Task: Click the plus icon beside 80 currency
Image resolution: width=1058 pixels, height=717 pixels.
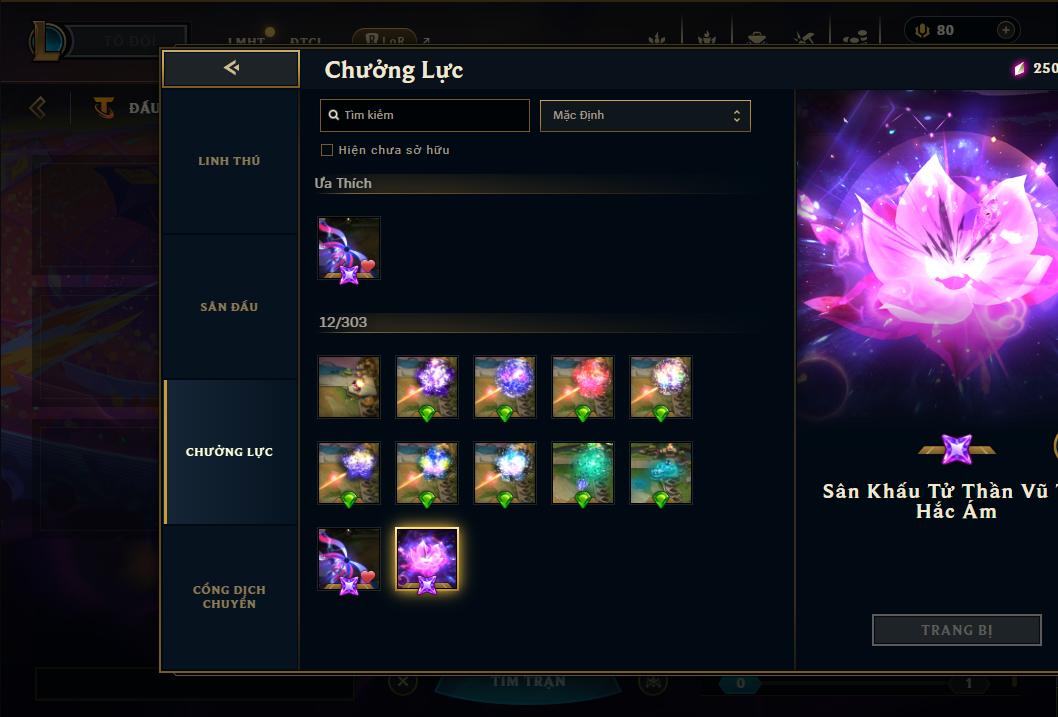Action: 1005,30
